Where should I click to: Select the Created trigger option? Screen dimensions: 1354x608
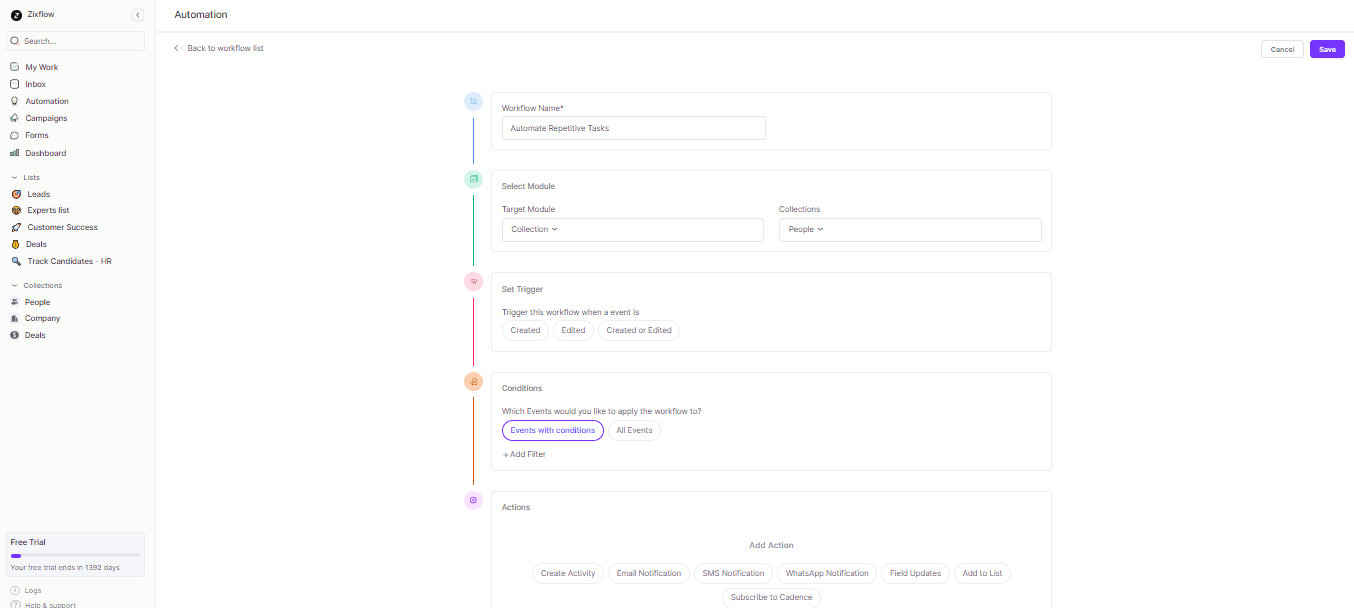(x=525, y=330)
